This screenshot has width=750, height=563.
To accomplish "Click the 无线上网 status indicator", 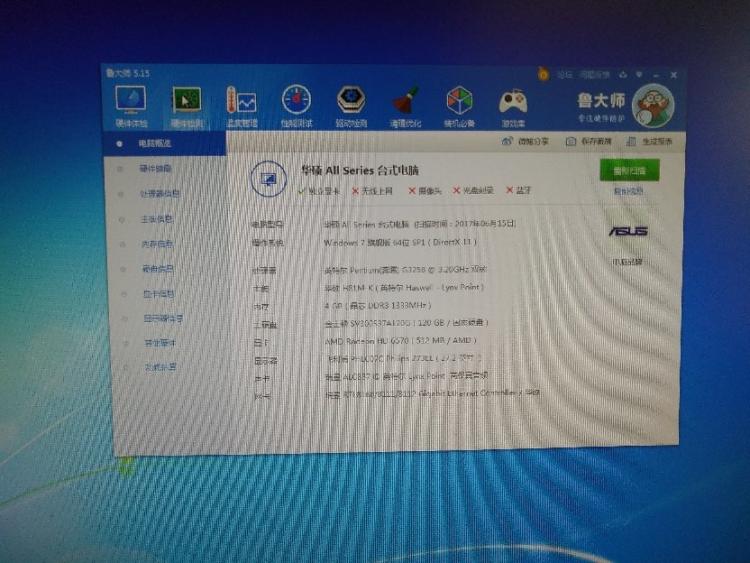I will tap(372, 191).
